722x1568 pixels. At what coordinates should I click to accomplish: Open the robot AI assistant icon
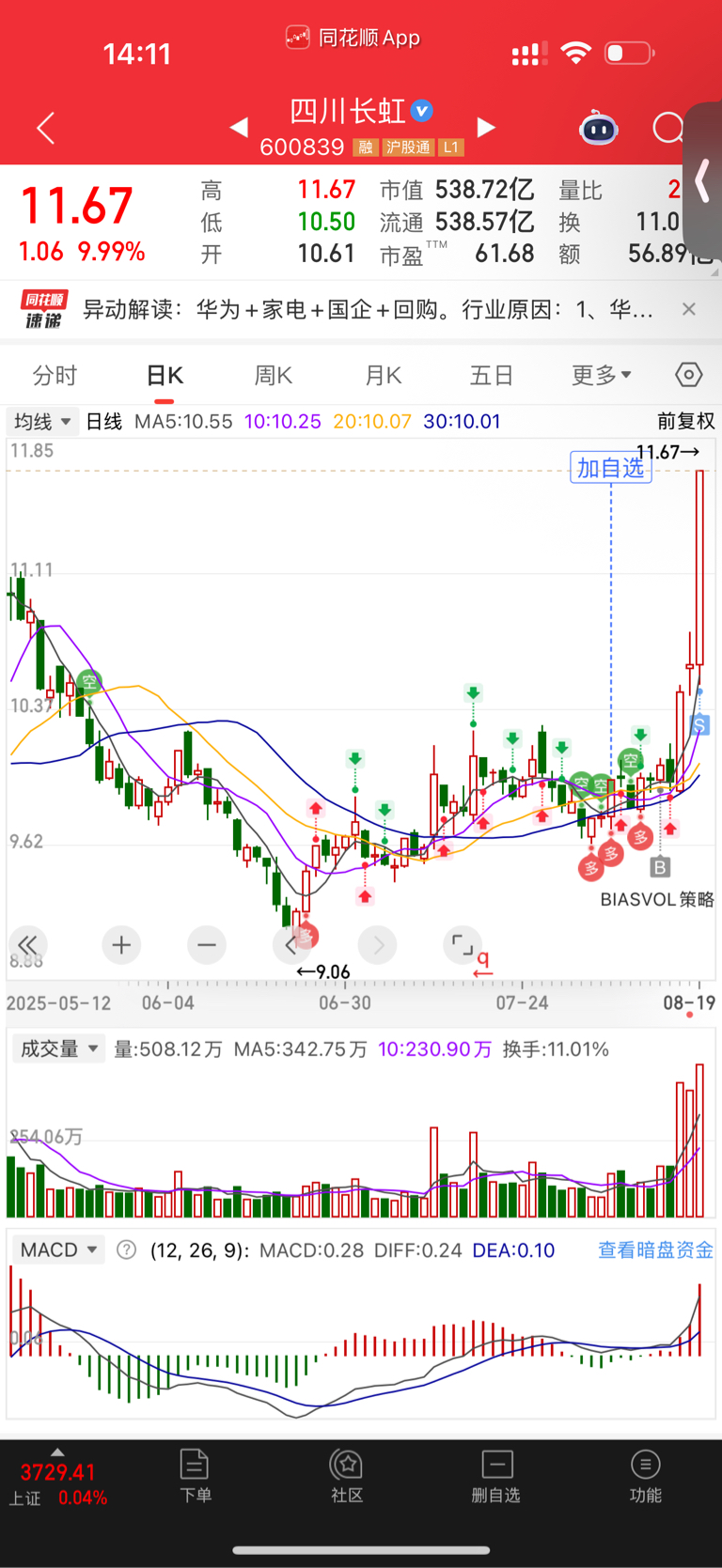(x=598, y=128)
